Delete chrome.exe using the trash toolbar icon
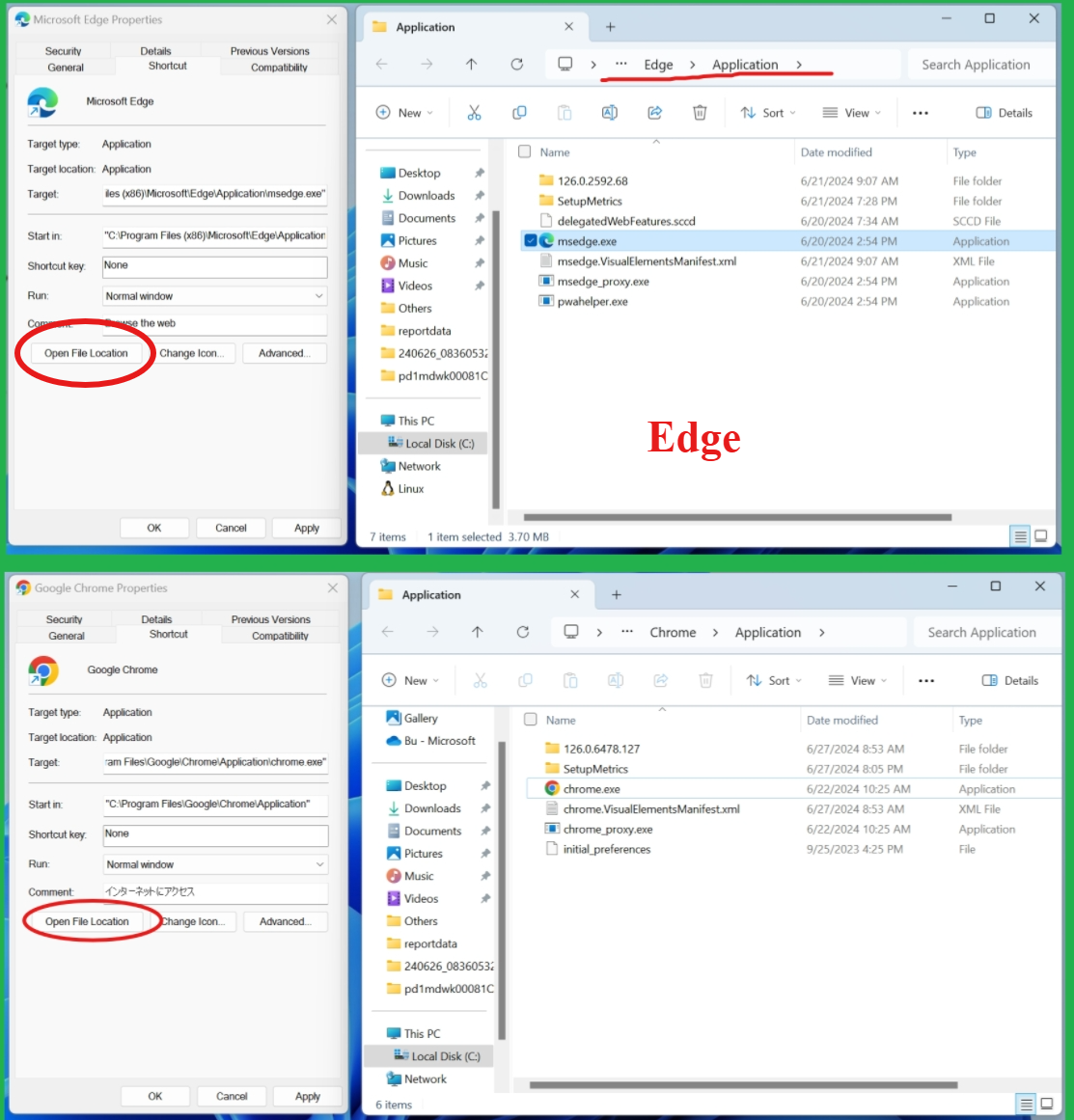Viewport: 1074px width, 1120px height. 705,680
